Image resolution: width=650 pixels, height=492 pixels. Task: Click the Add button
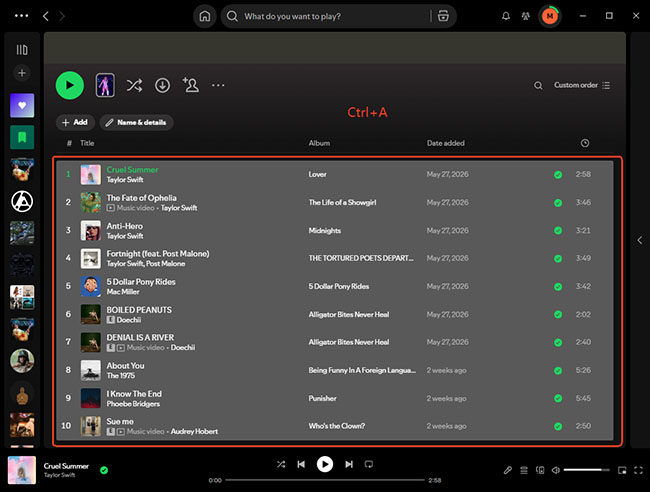(75, 122)
